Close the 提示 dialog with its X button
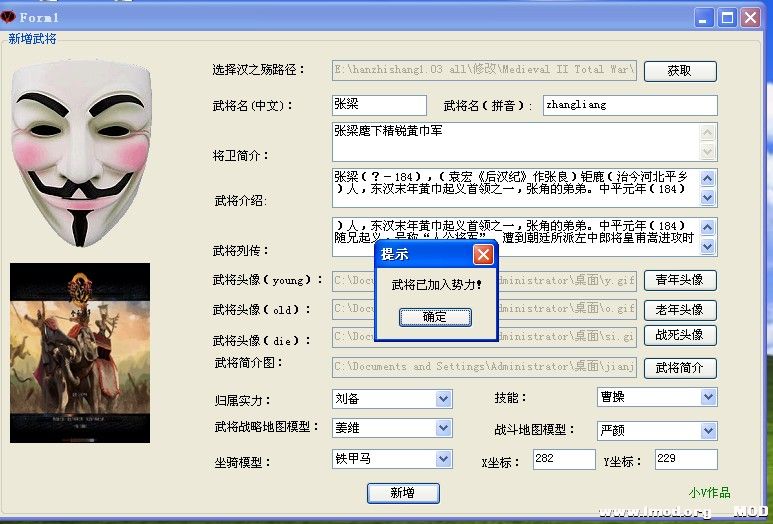This screenshot has height=524, width=773. pos(483,254)
